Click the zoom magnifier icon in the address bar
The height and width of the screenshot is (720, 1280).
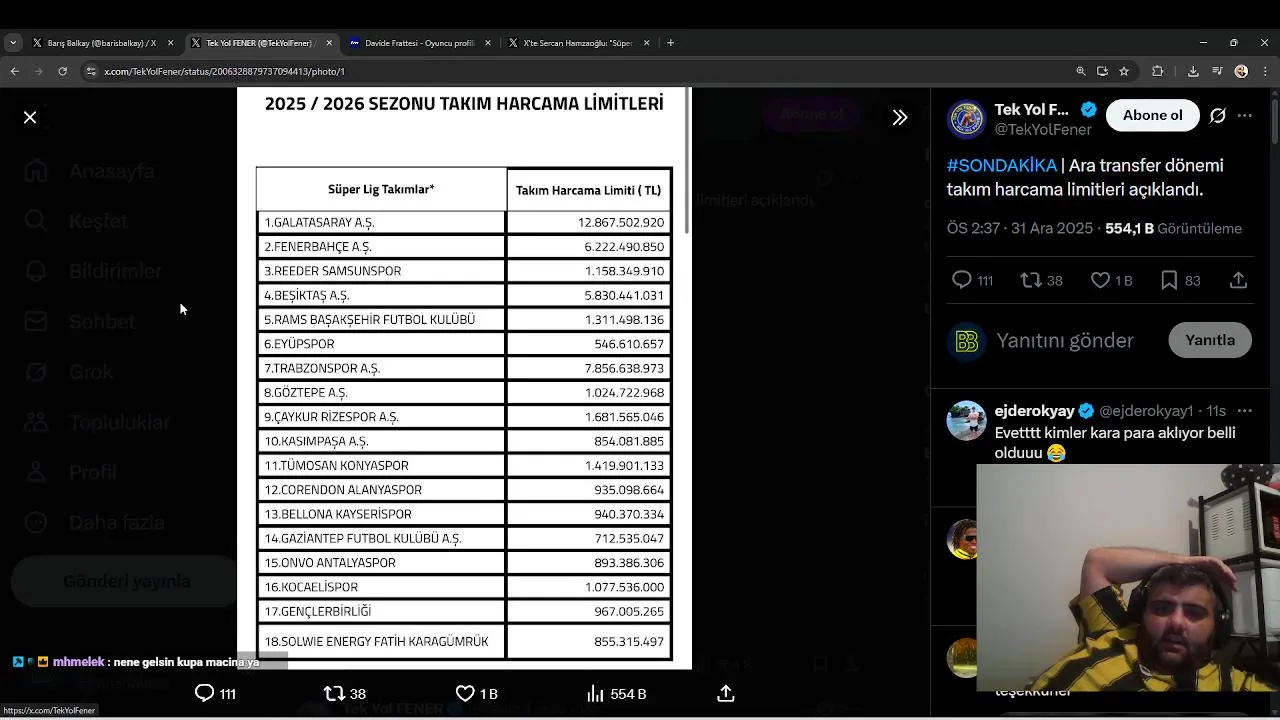(1080, 71)
